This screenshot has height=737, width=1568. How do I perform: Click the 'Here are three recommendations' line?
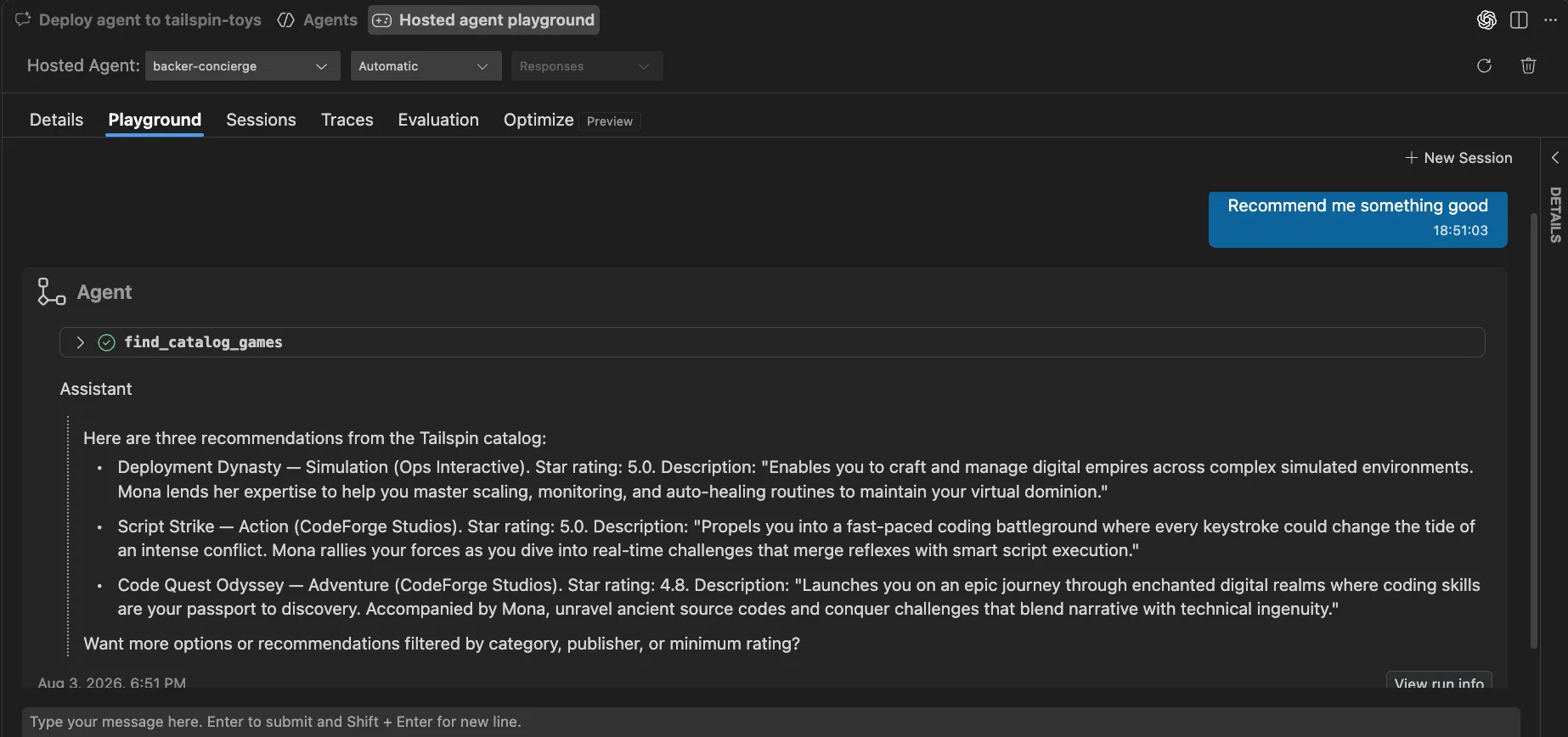tap(314, 438)
